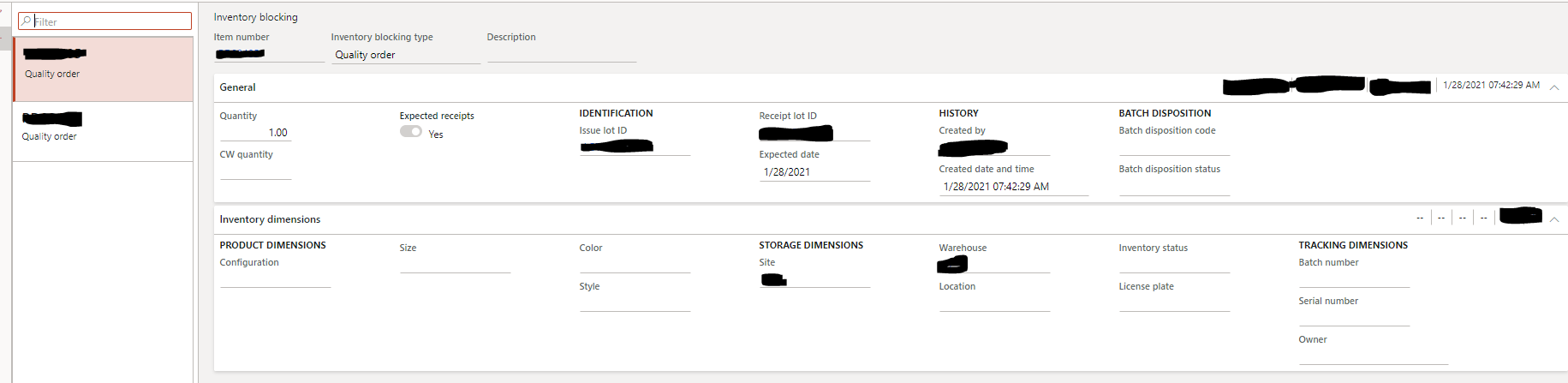Select the second Quality order list entry
The height and width of the screenshot is (383, 1568).
(103, 131)
